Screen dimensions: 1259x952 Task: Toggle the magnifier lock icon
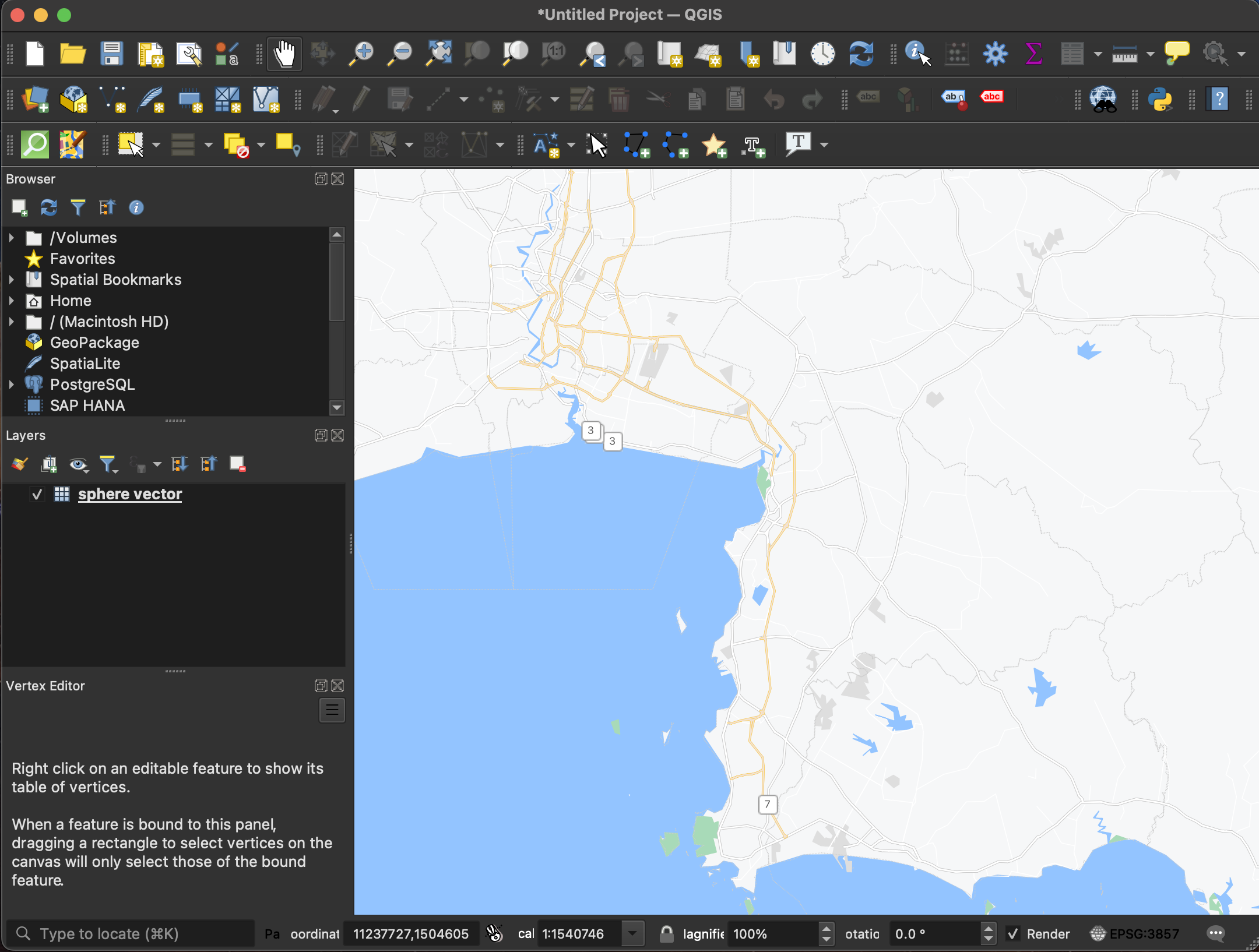[x=666, y=934]
